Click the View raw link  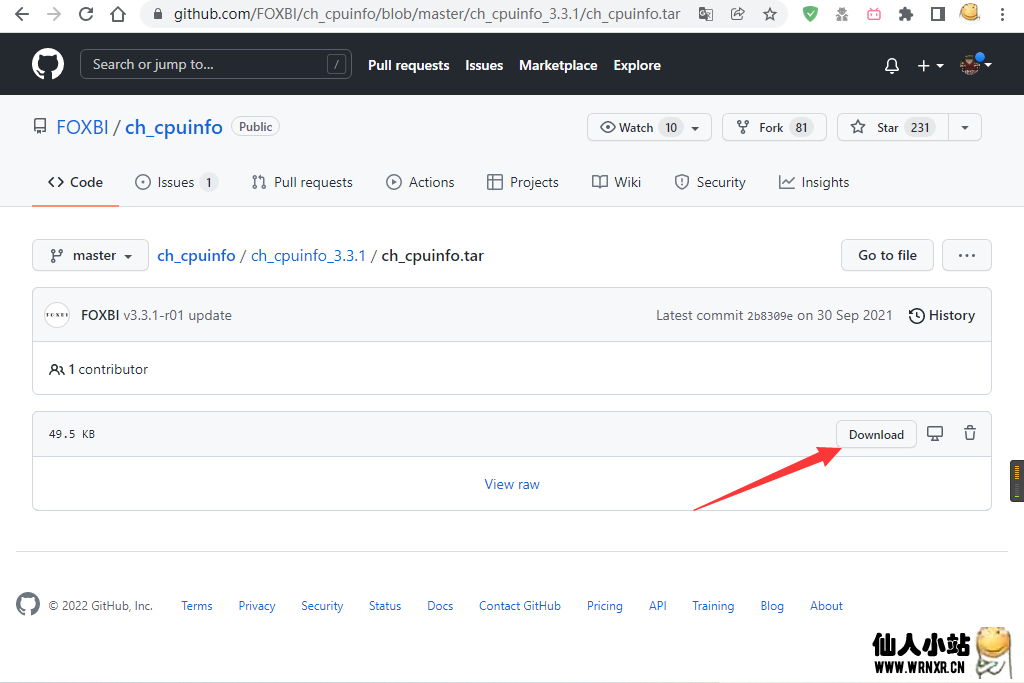coord(512,484)
